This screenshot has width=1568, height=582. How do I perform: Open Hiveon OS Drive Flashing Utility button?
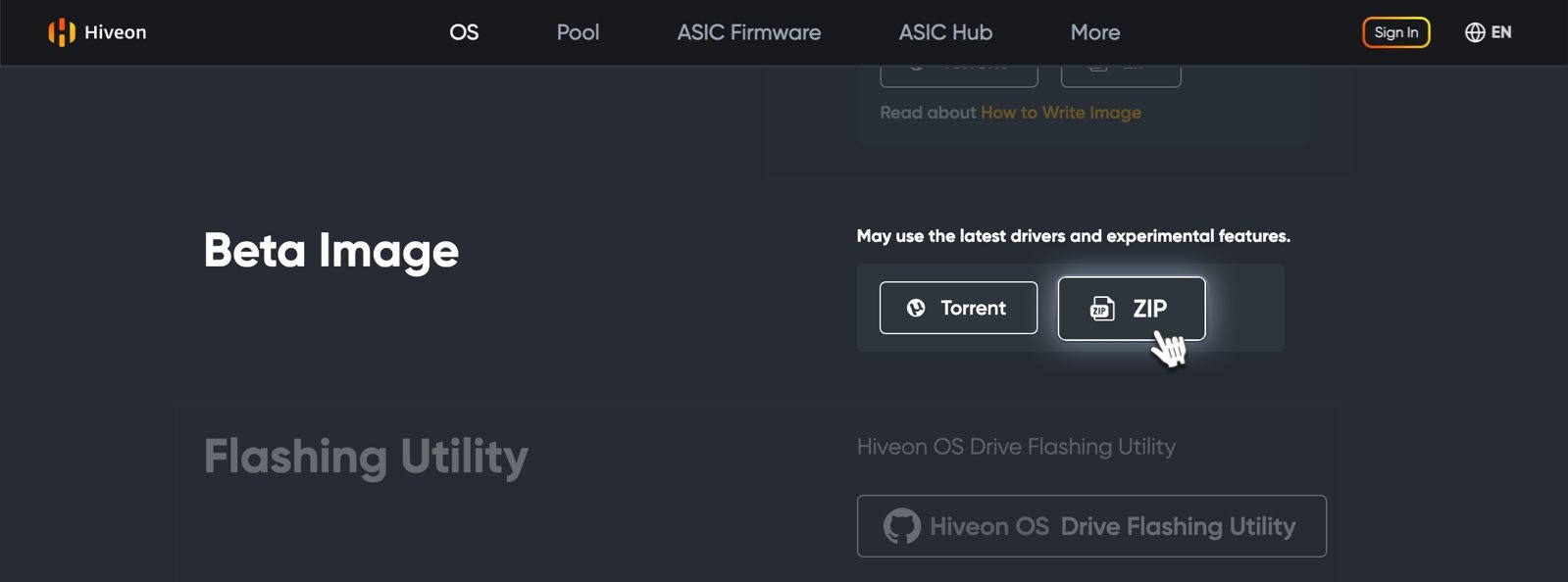coord(1091,526)
